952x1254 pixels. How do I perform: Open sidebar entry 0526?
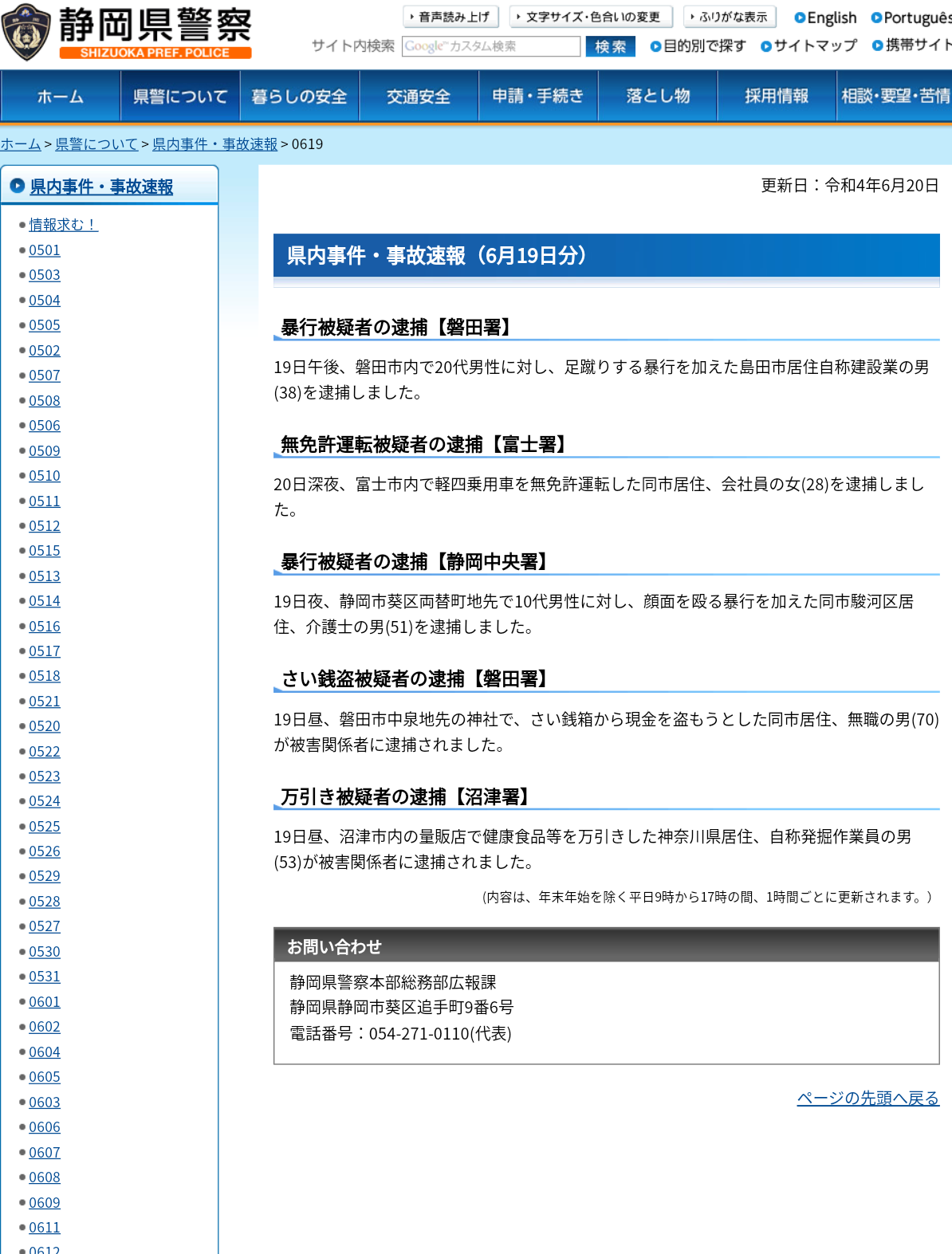click(x=45, y=851)
